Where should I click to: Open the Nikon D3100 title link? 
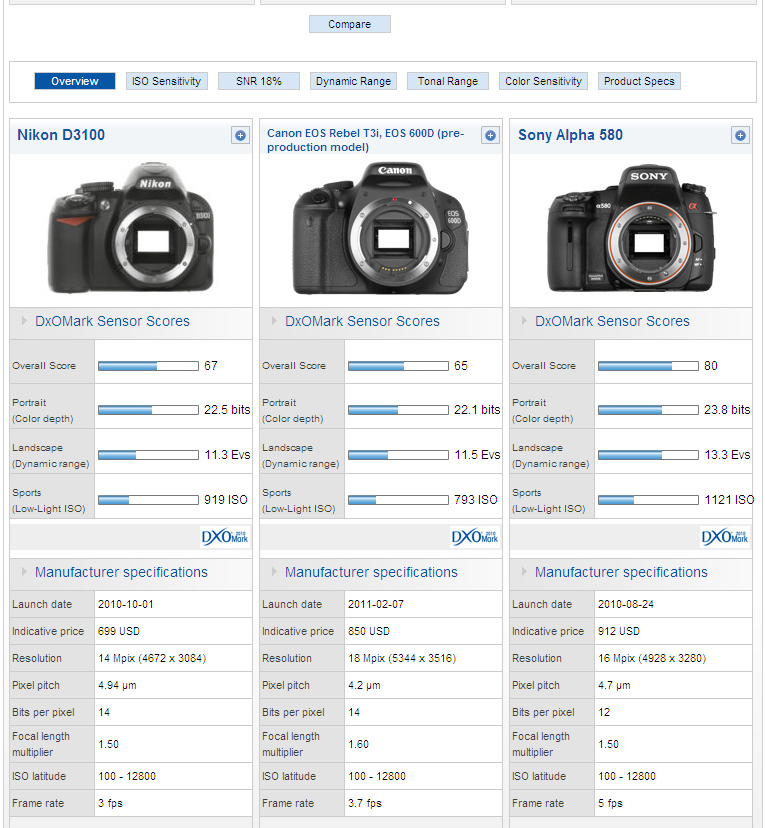(x=61, y=135)
